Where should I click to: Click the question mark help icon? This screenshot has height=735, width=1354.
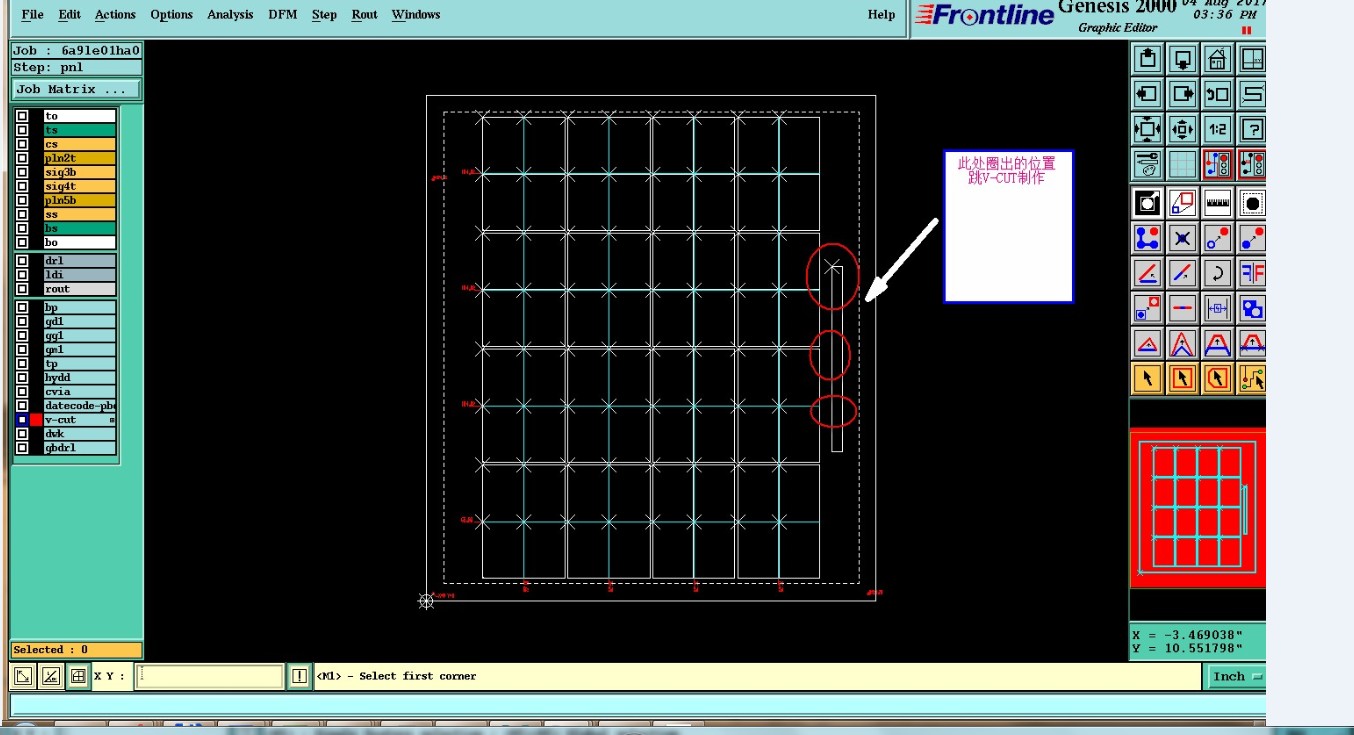(1251, 129)
